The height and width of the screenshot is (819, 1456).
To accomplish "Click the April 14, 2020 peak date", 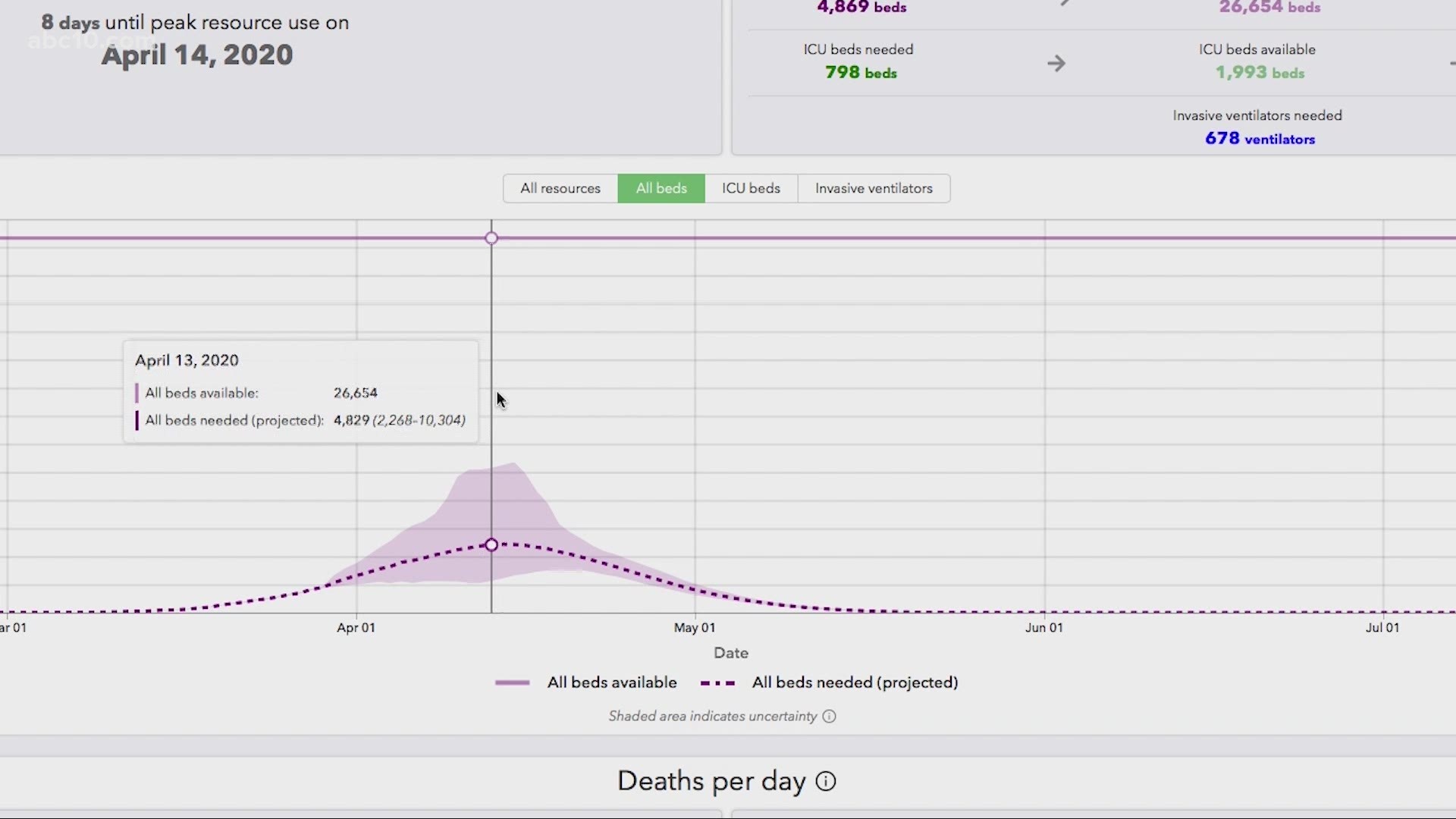I will pyautogui.click(x=197, y=55).
